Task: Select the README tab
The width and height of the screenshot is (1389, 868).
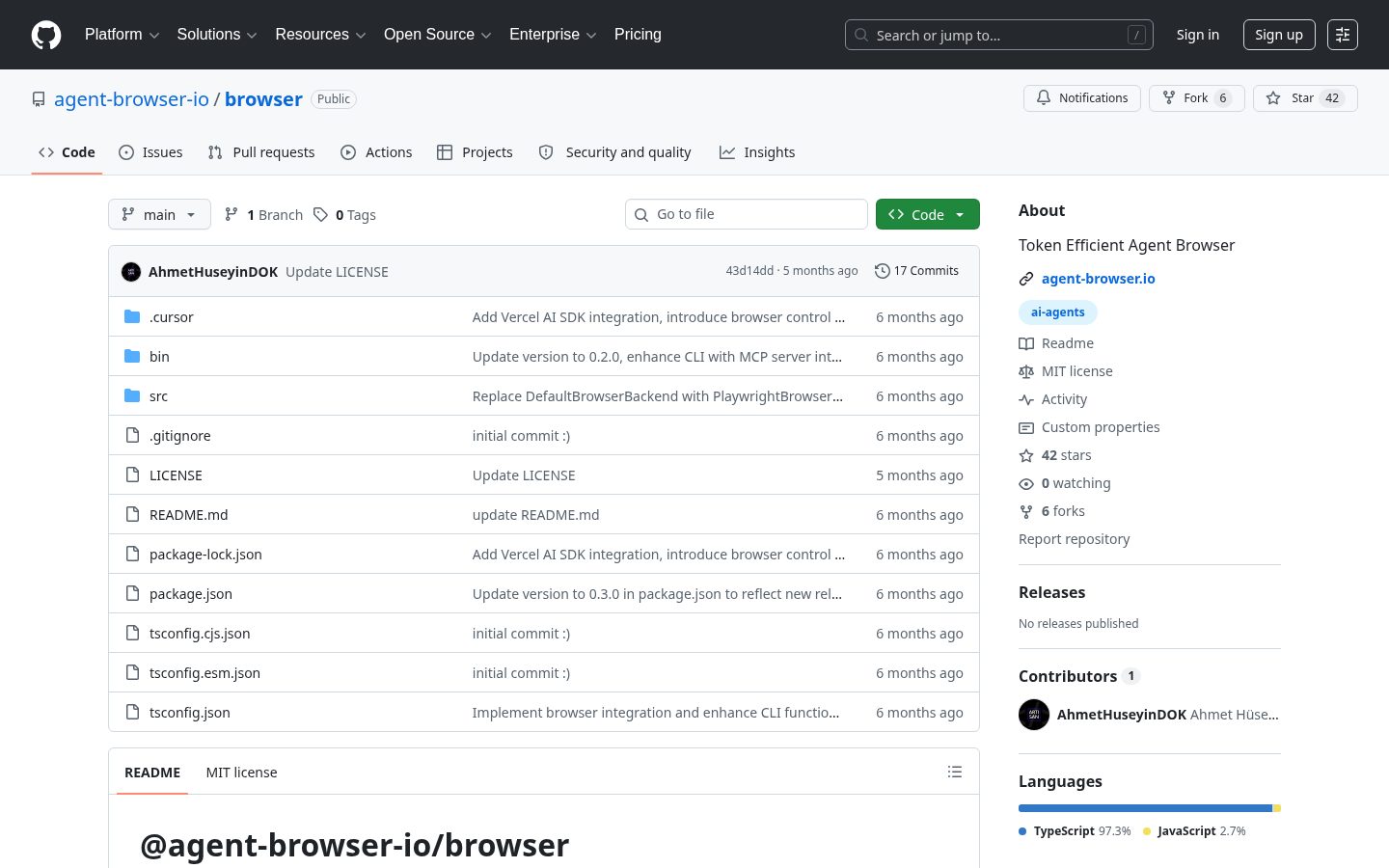Action: point(152,773)
